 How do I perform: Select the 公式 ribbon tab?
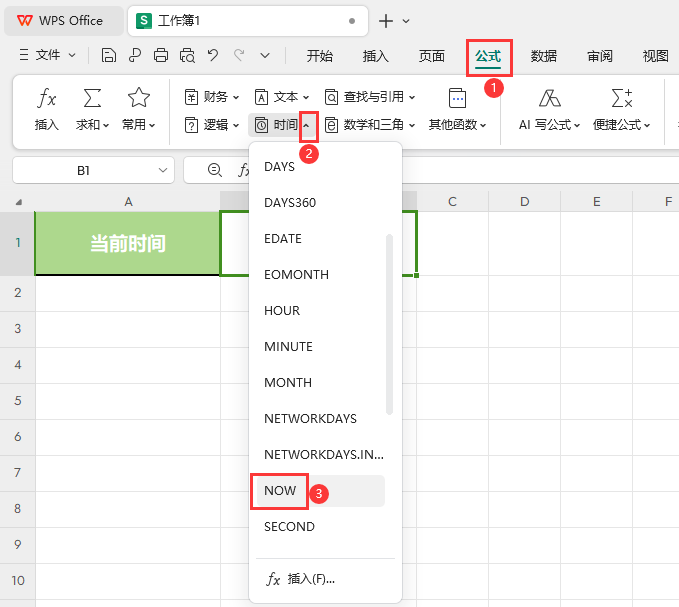coord(488,56)
